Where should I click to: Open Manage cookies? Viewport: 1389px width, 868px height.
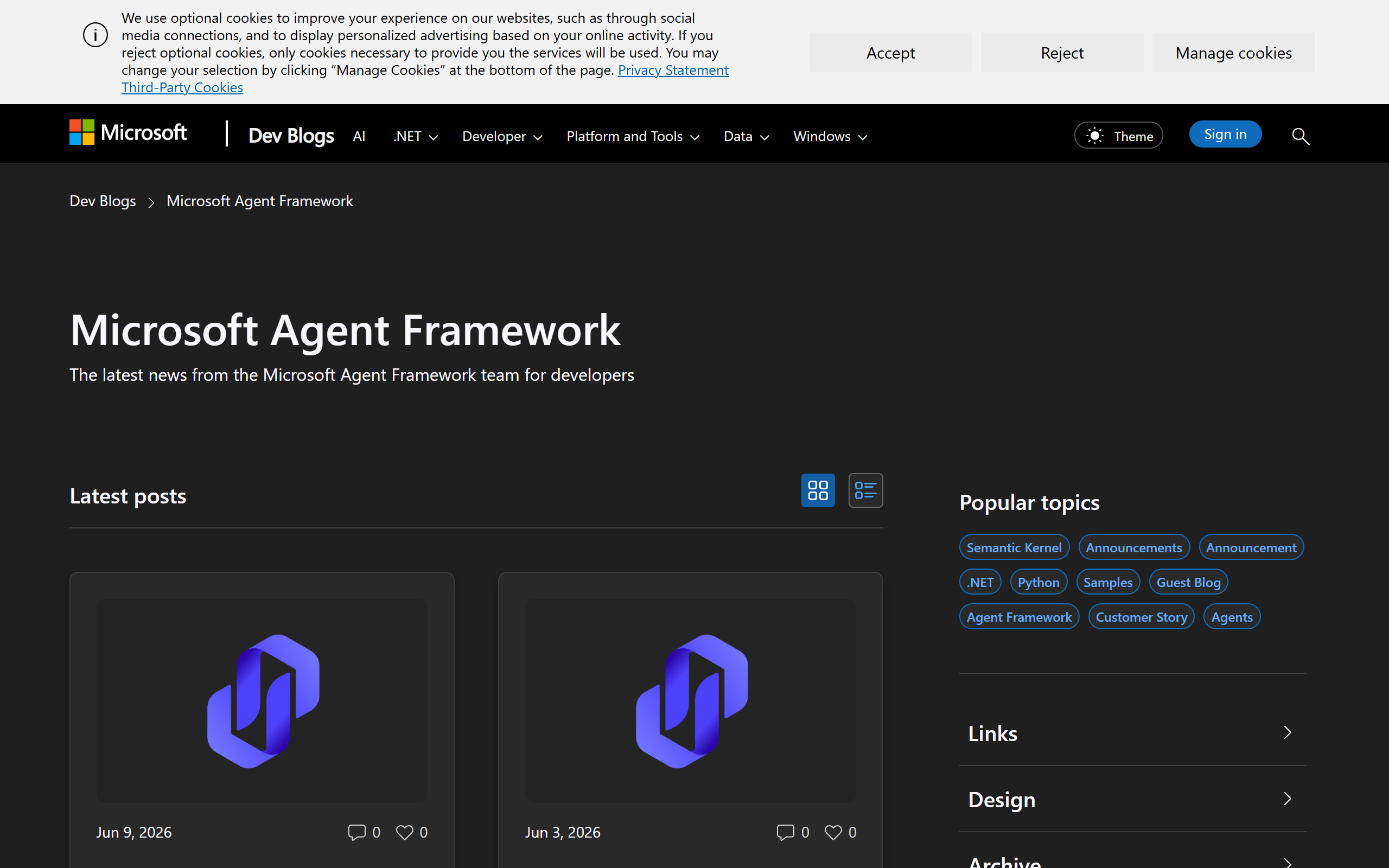click(x=1233, y=52)
